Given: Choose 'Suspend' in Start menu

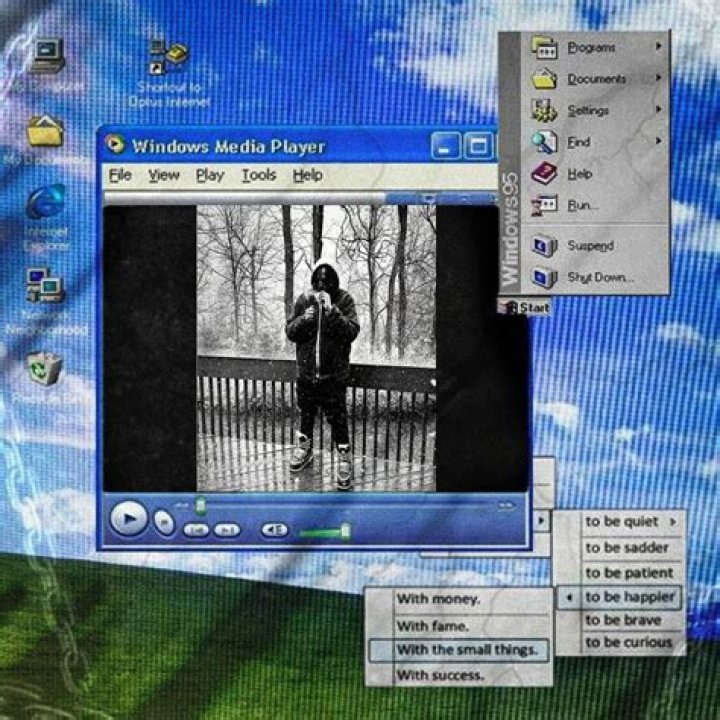Looking at the screenshot, I should coord(591,246).
